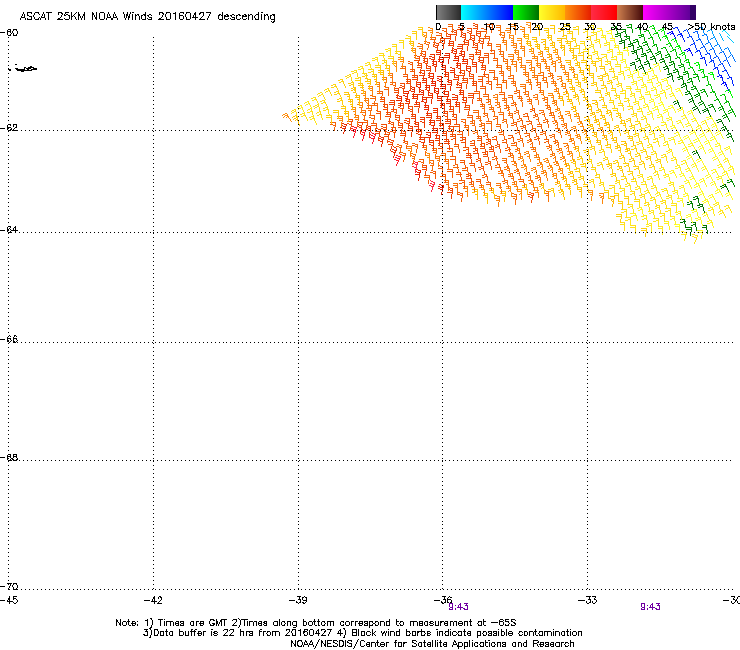Image resolution: width=740 pixels, height=650 pixels.
Task: Click the '25' knots legend tick label
Action: coord(565,27)
